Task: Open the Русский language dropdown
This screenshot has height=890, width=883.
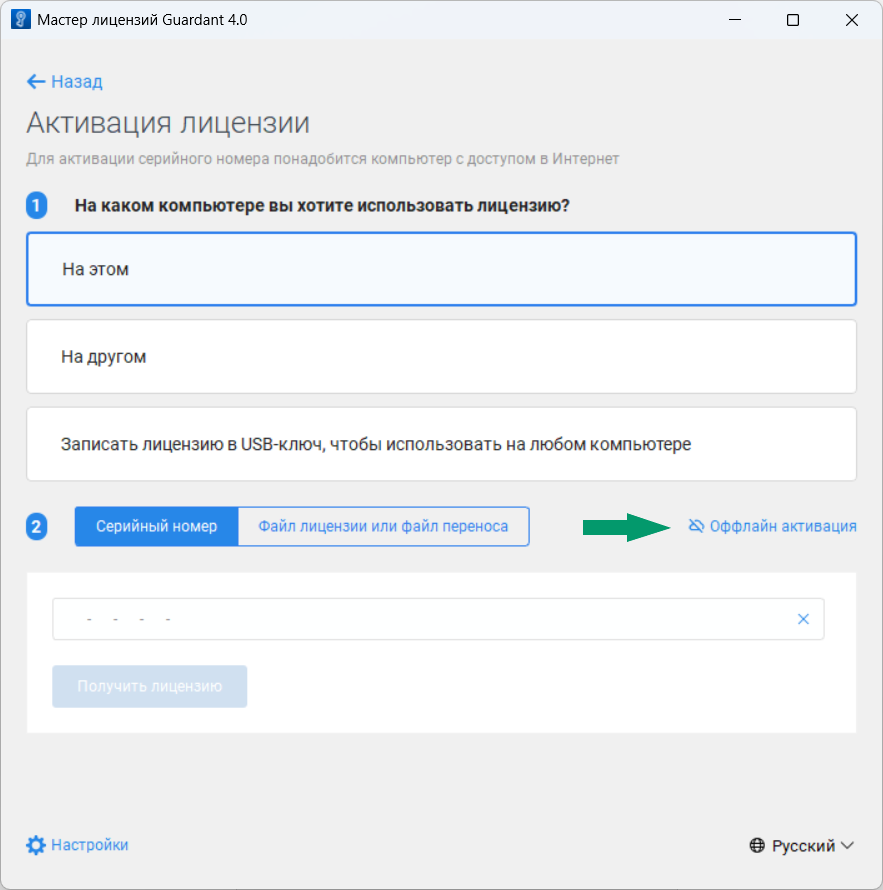Action: point(803,846)
